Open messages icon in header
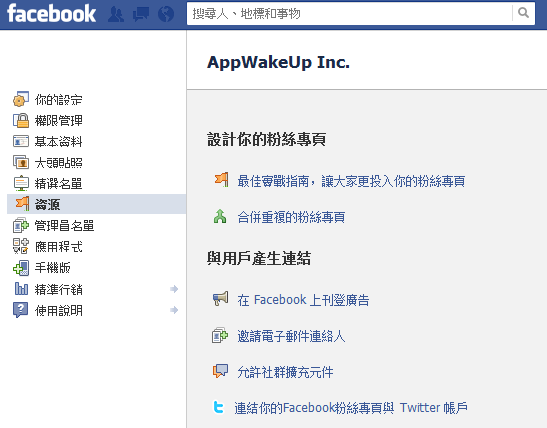 click(x=141, y=14)
